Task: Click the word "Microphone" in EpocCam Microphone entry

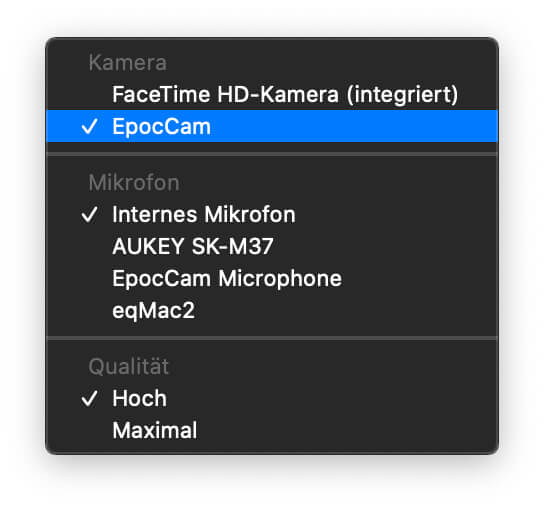Action: coord(280,279)
